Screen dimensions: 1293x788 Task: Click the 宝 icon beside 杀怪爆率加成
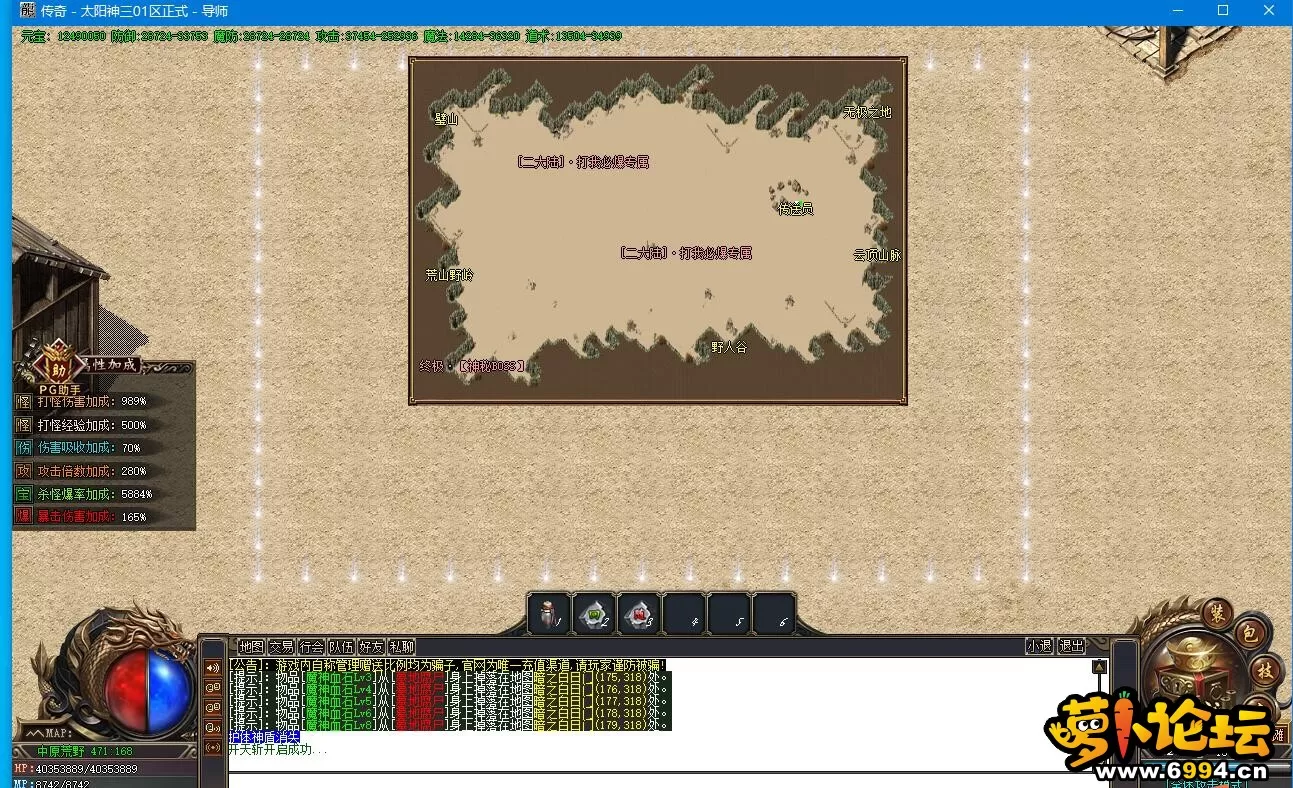click(x=24, y=494)
